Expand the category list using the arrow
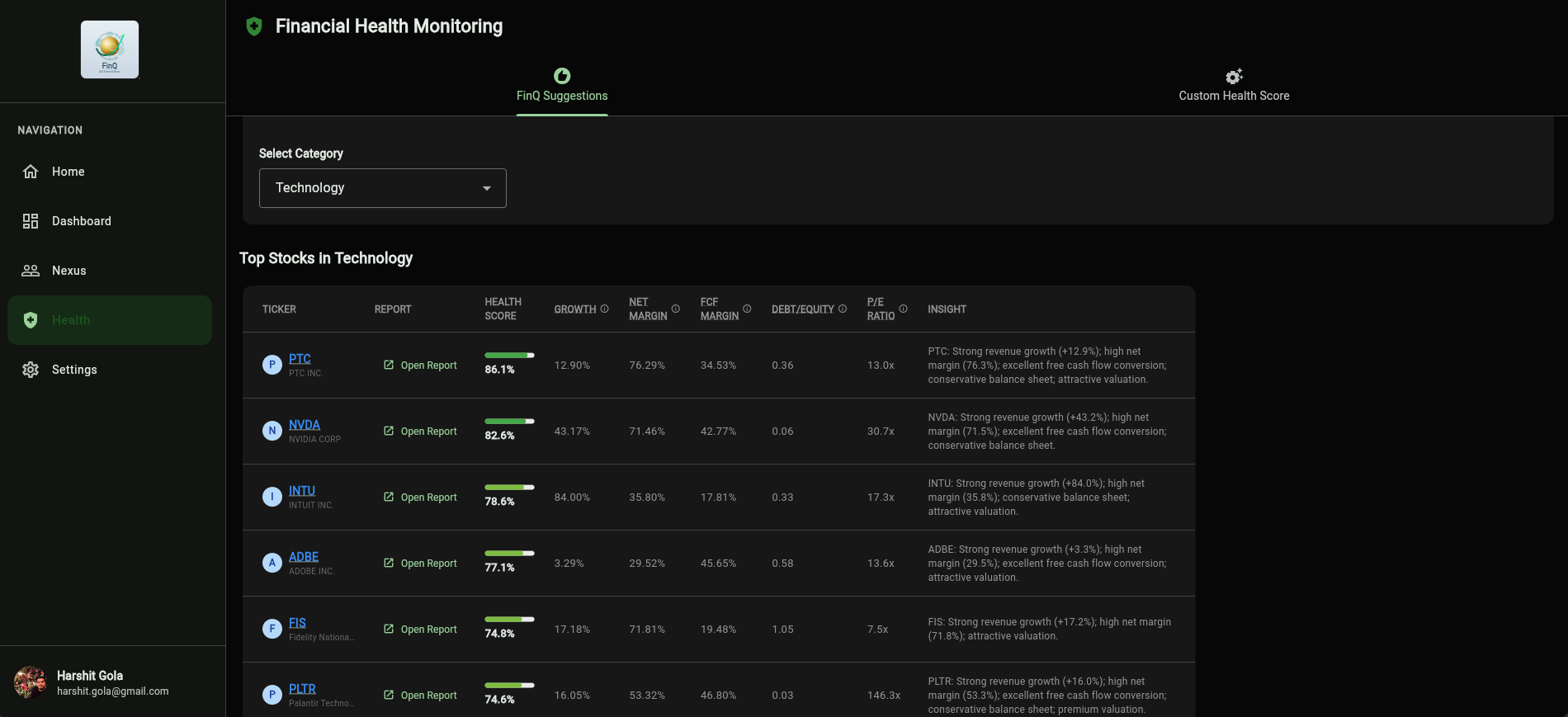 [487, 188]
